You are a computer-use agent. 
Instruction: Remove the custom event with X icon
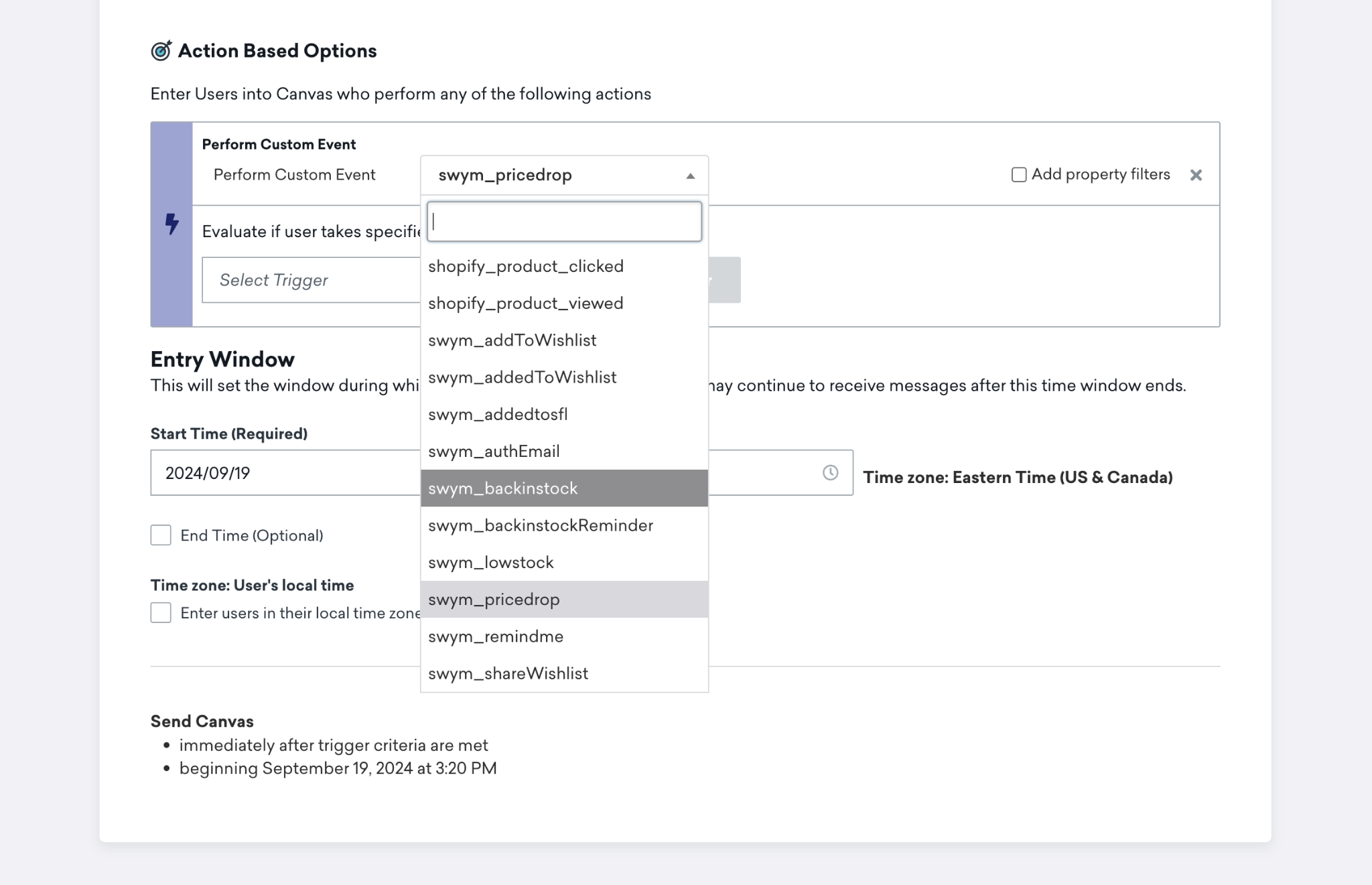[1196, 176]
